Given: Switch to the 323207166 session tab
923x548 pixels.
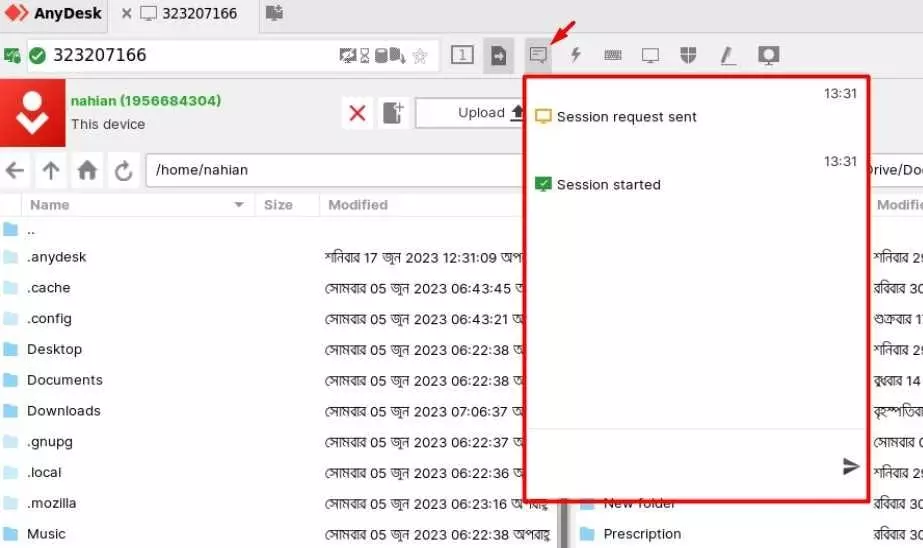Looking at the screenshot, I should point(190,13).
